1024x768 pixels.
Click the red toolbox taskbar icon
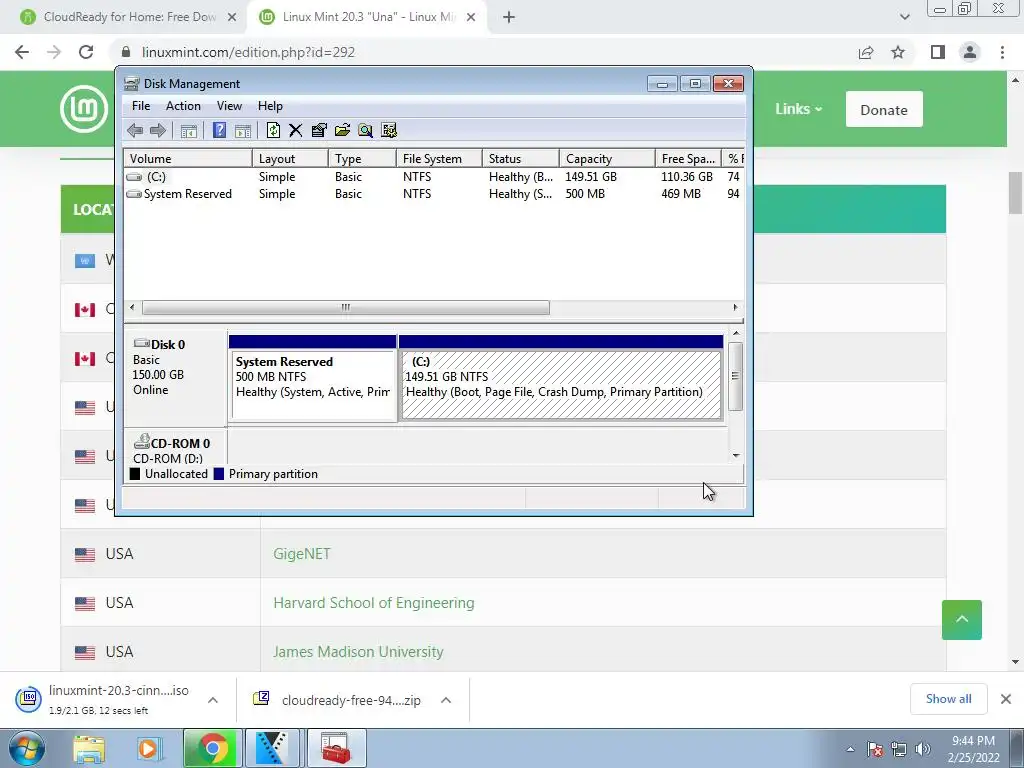point(336,748)
